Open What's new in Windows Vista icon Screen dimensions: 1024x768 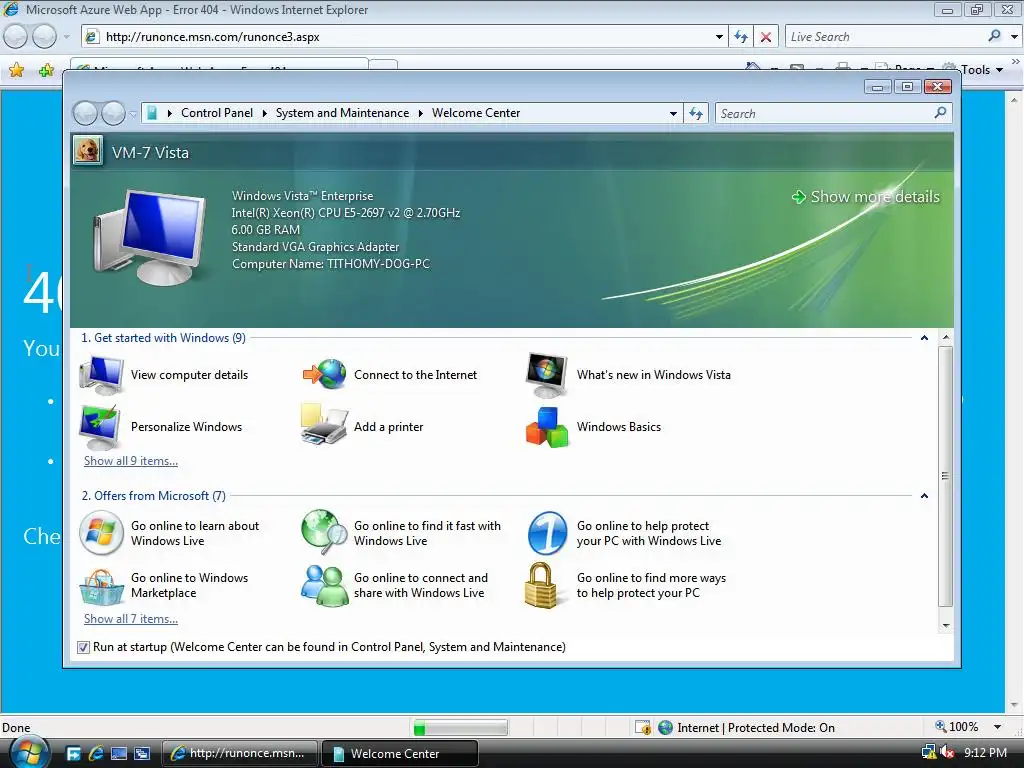click(x=547, y=375)
